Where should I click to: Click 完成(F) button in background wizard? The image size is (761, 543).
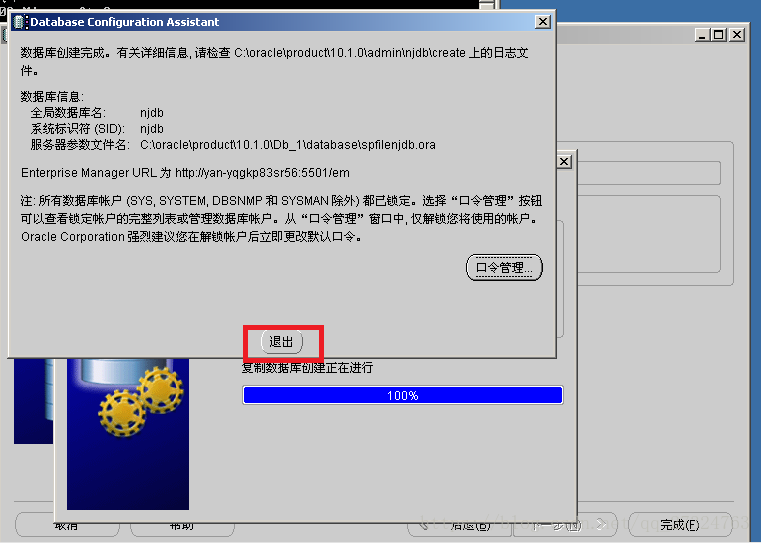coord(680,525)
